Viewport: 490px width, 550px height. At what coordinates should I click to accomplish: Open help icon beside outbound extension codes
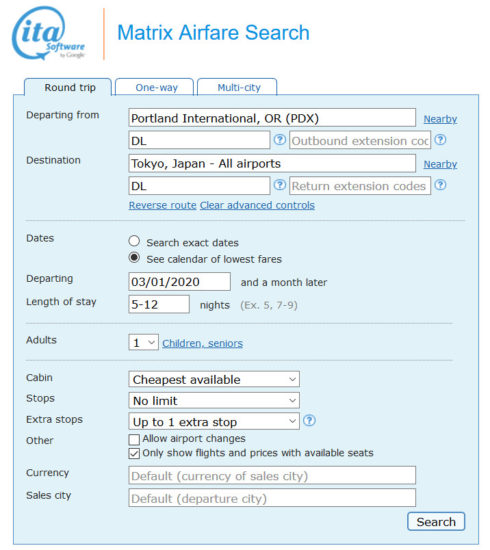pos(440,140)
